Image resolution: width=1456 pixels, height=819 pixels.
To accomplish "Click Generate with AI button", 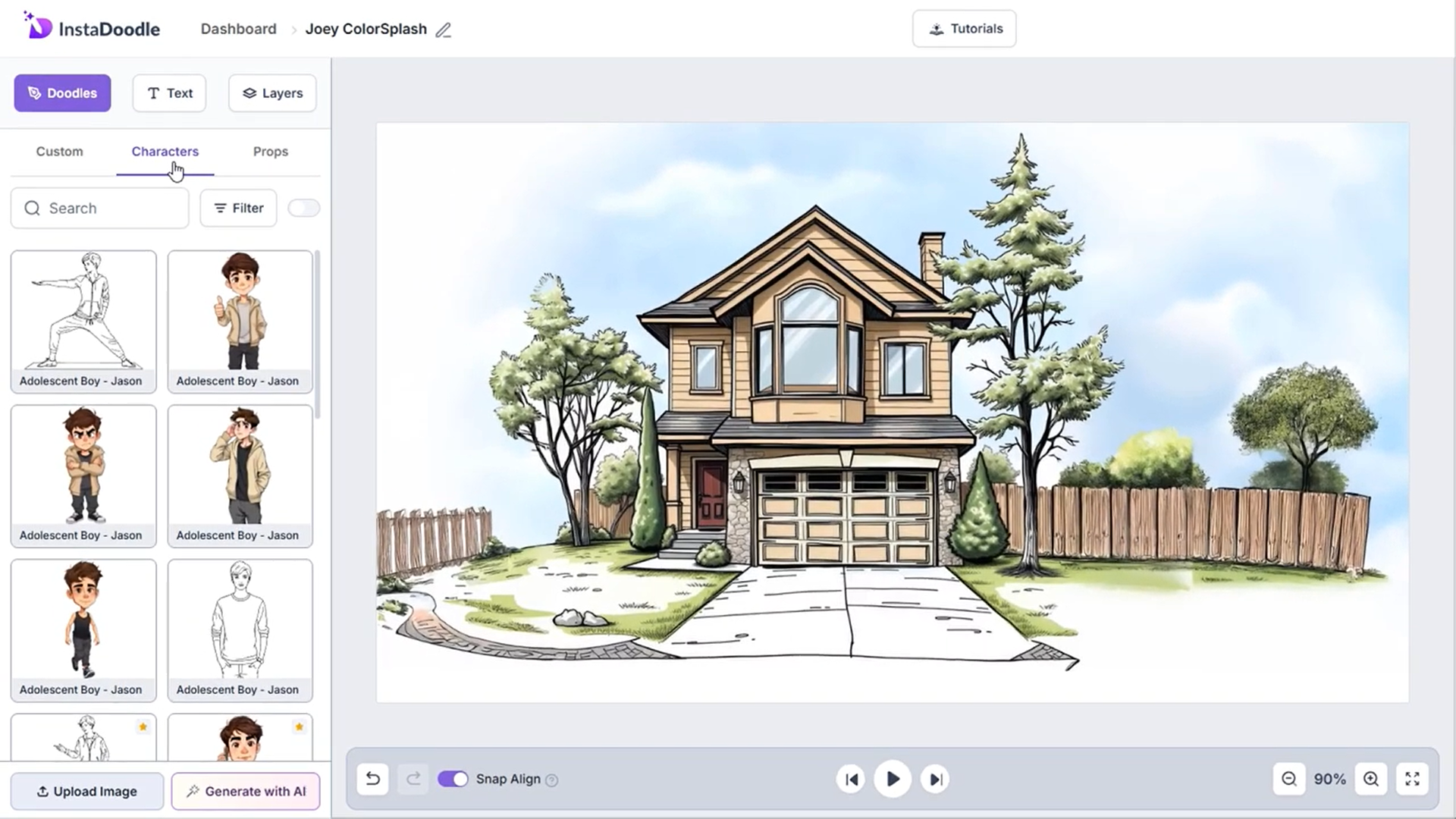I will (246, 791).
